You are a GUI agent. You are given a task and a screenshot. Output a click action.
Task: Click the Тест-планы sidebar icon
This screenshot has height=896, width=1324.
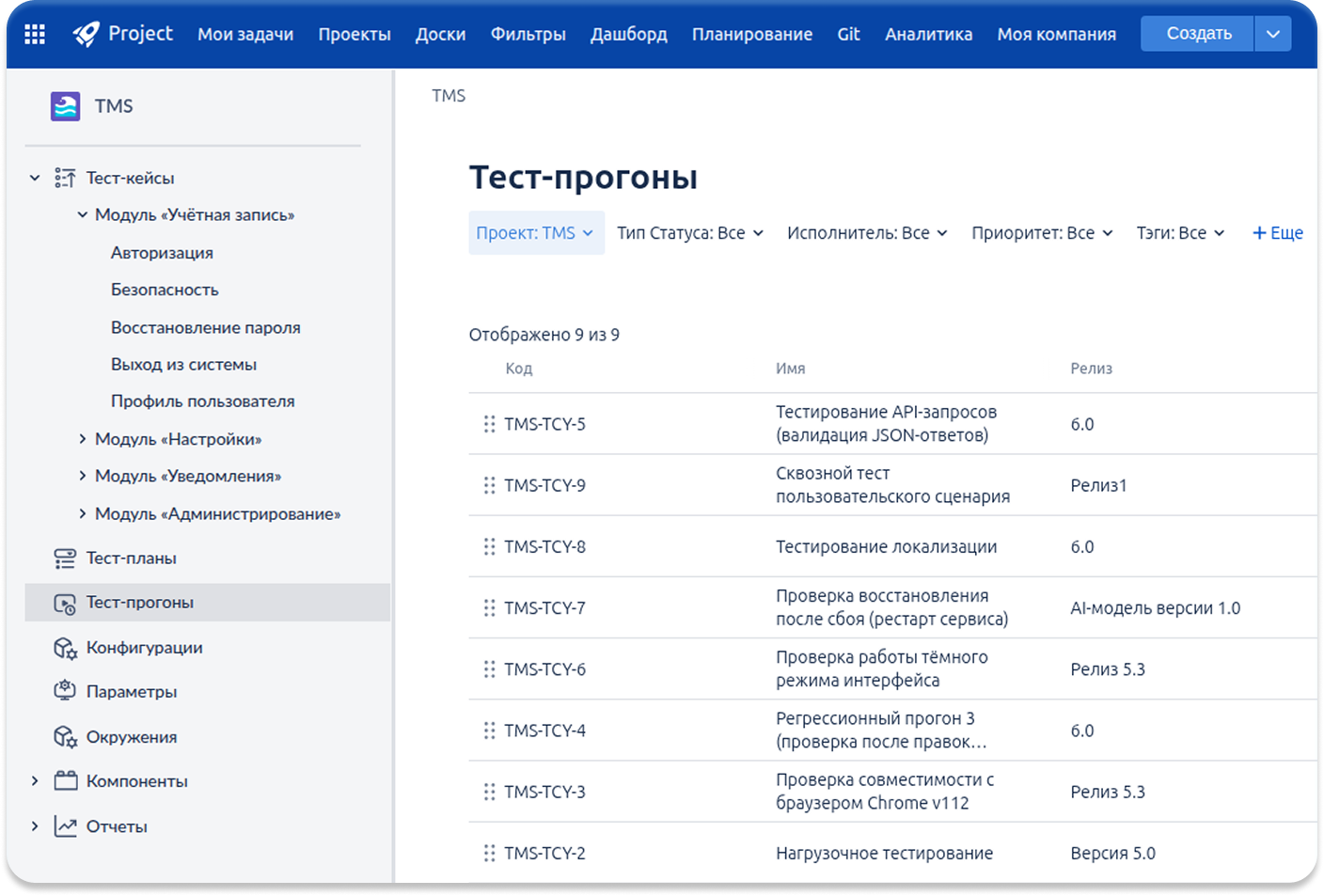click(x=65, y=558)
